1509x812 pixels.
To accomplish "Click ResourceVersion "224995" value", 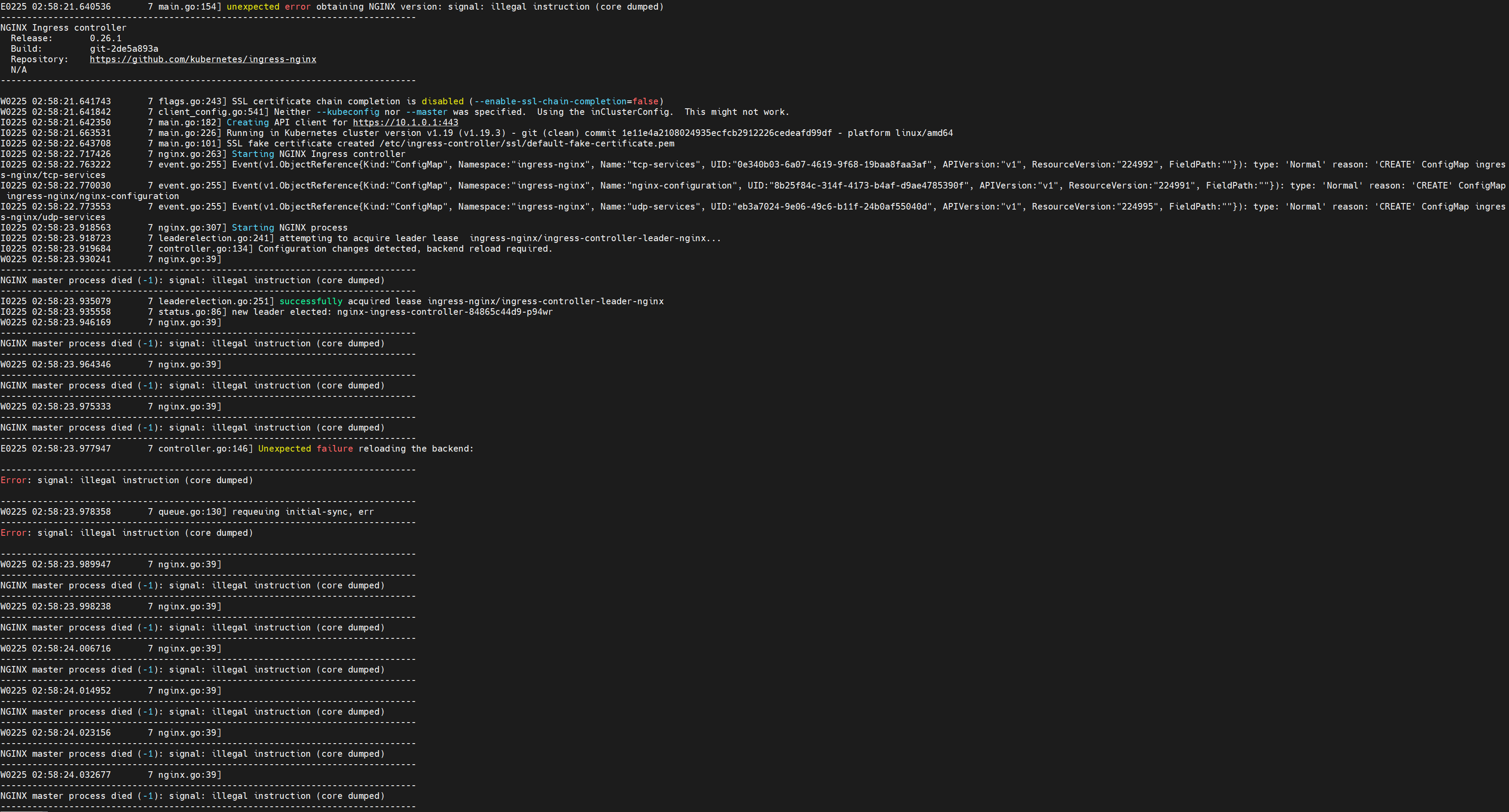I will pos(1137,207).
